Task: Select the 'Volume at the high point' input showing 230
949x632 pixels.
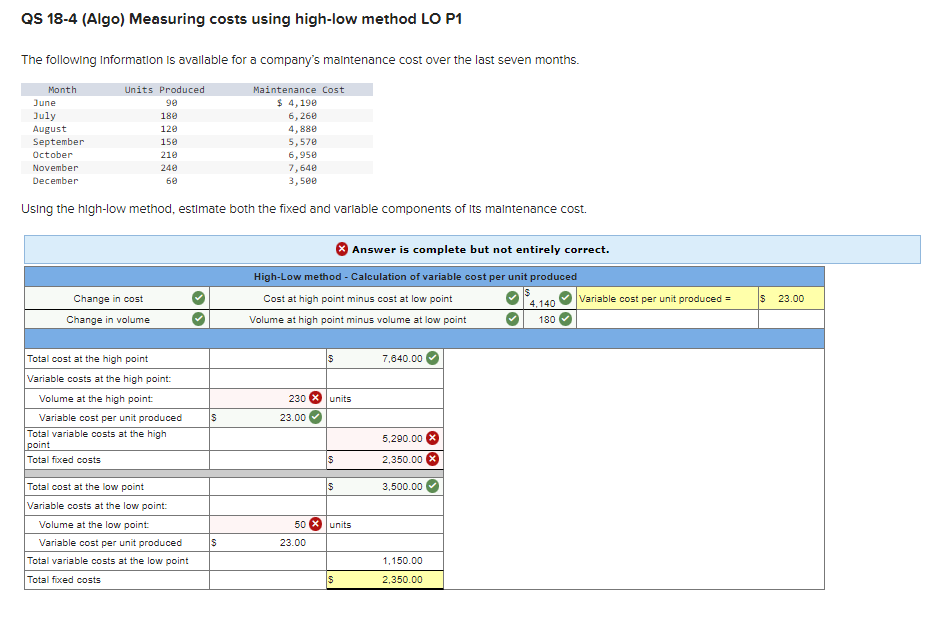Action: 268,398
